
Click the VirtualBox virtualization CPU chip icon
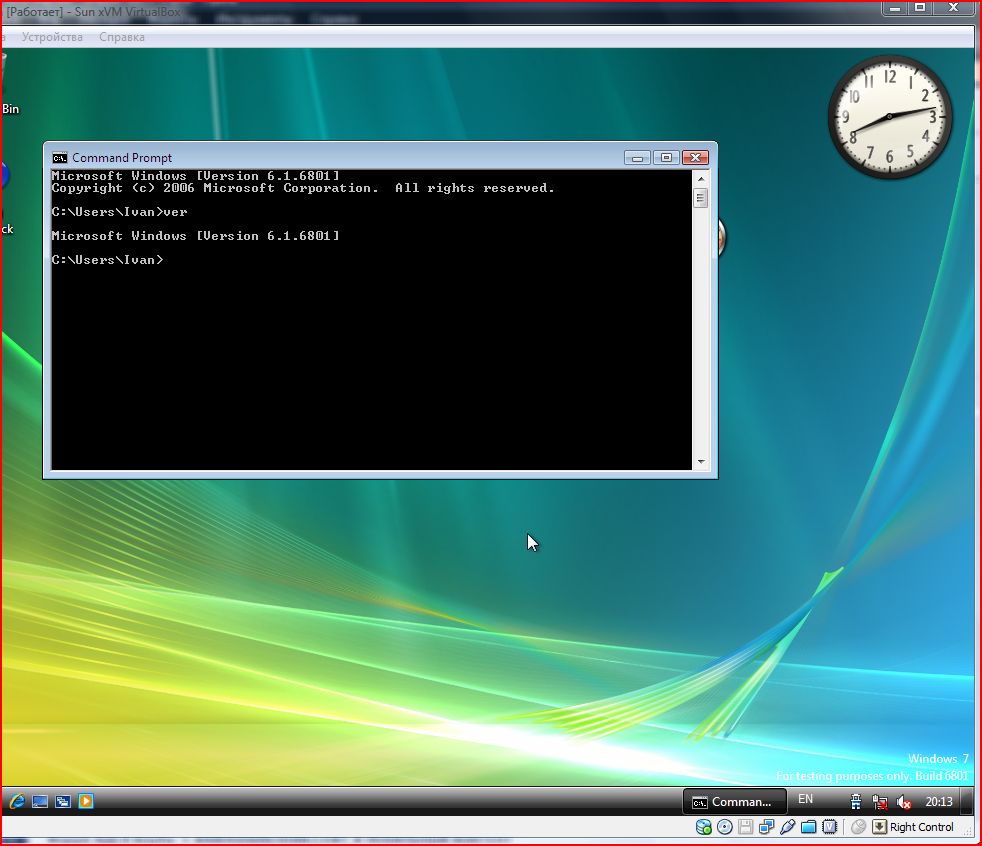(830, 827)
